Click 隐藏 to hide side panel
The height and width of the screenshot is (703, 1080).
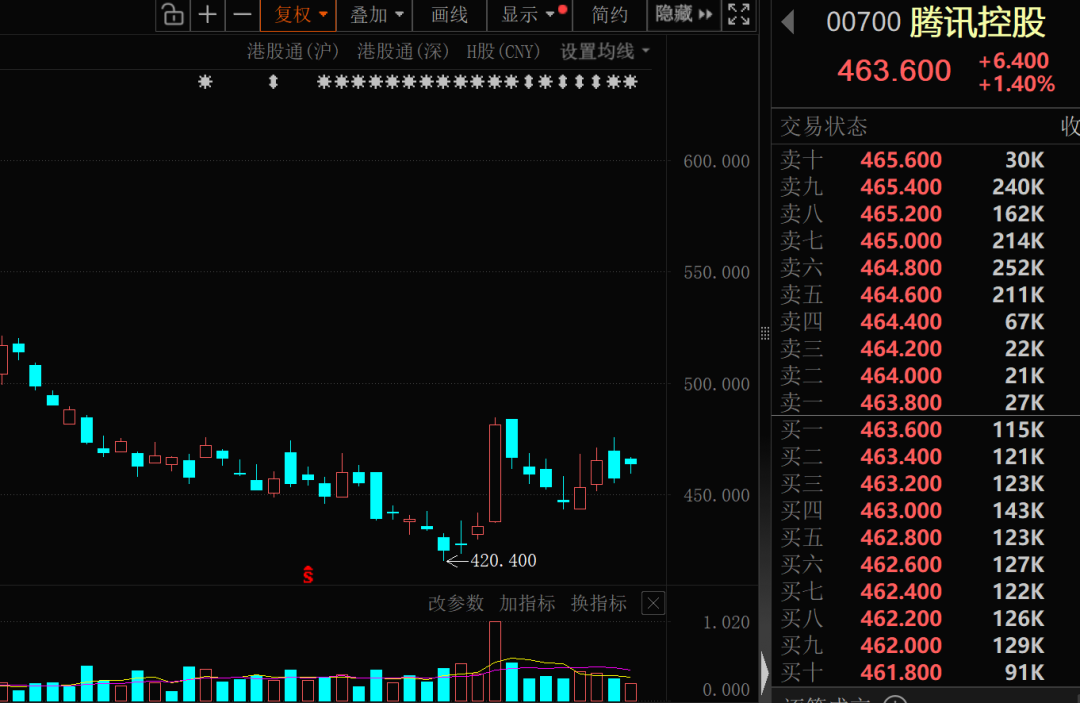684,14
